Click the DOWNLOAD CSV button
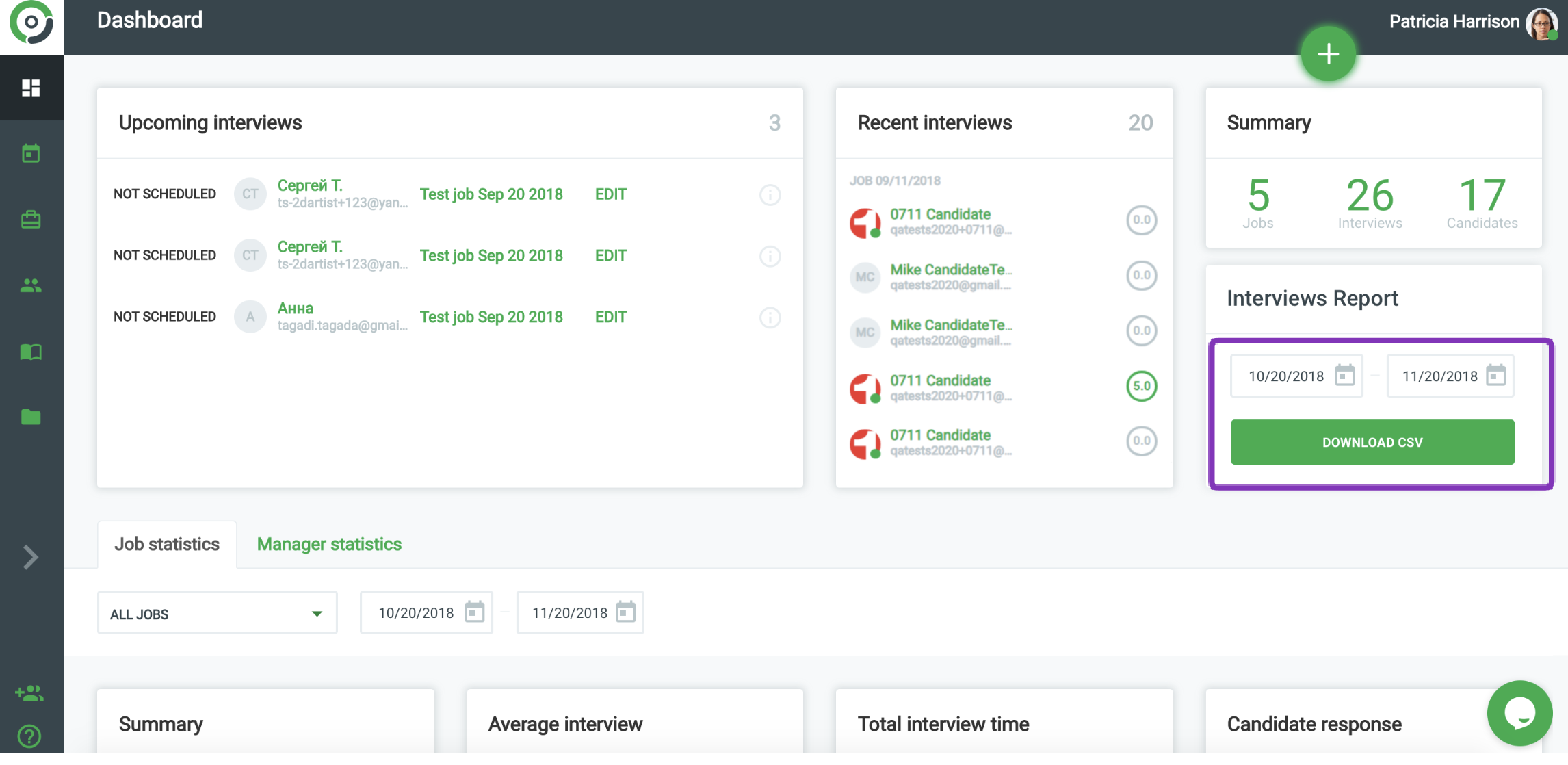 point(1372,442)
